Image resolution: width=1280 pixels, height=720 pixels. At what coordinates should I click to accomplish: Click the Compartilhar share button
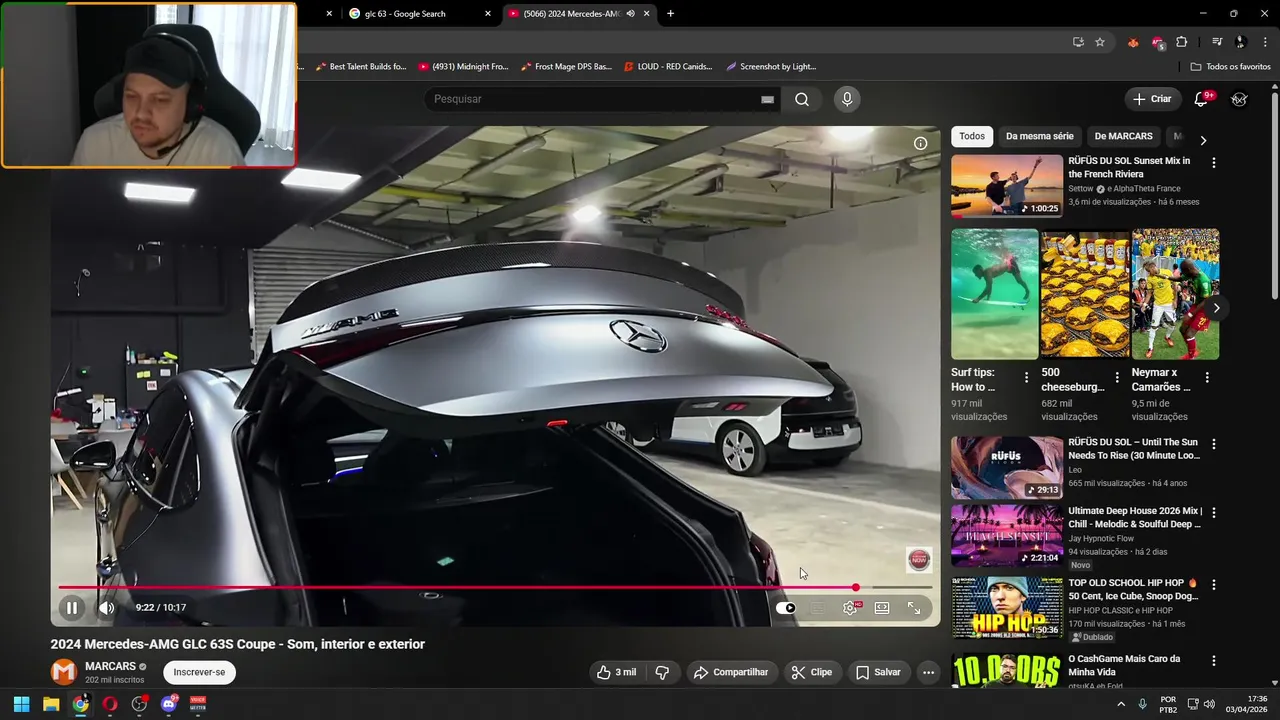731,672
